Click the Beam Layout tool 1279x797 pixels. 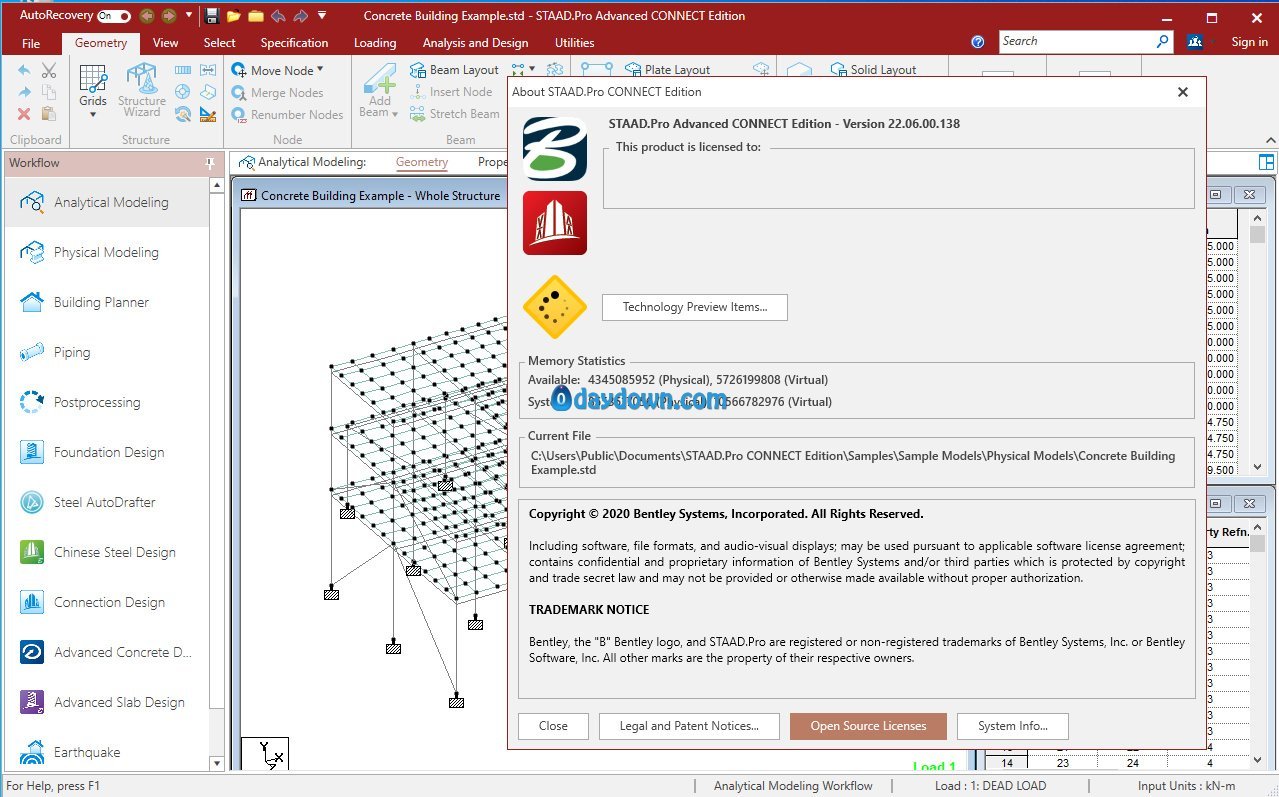(454, 70)
